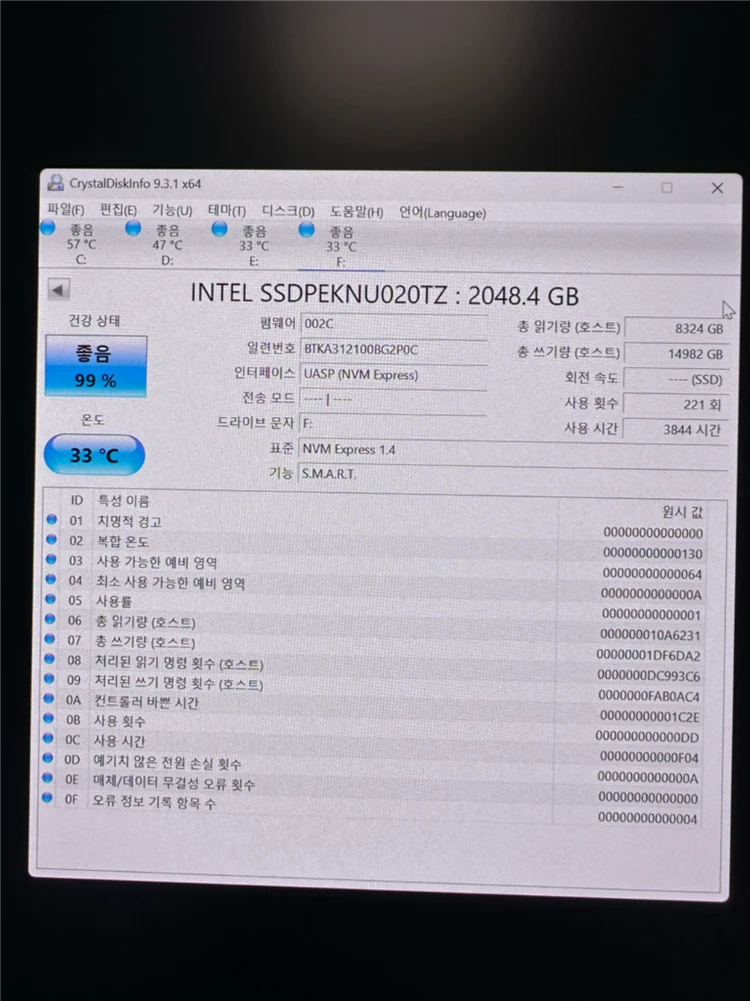The height and width of the screenshot is (1001, 750).
Task: Click the rotation rate value ---- (SSD)
Action: [x=675, y=379]
